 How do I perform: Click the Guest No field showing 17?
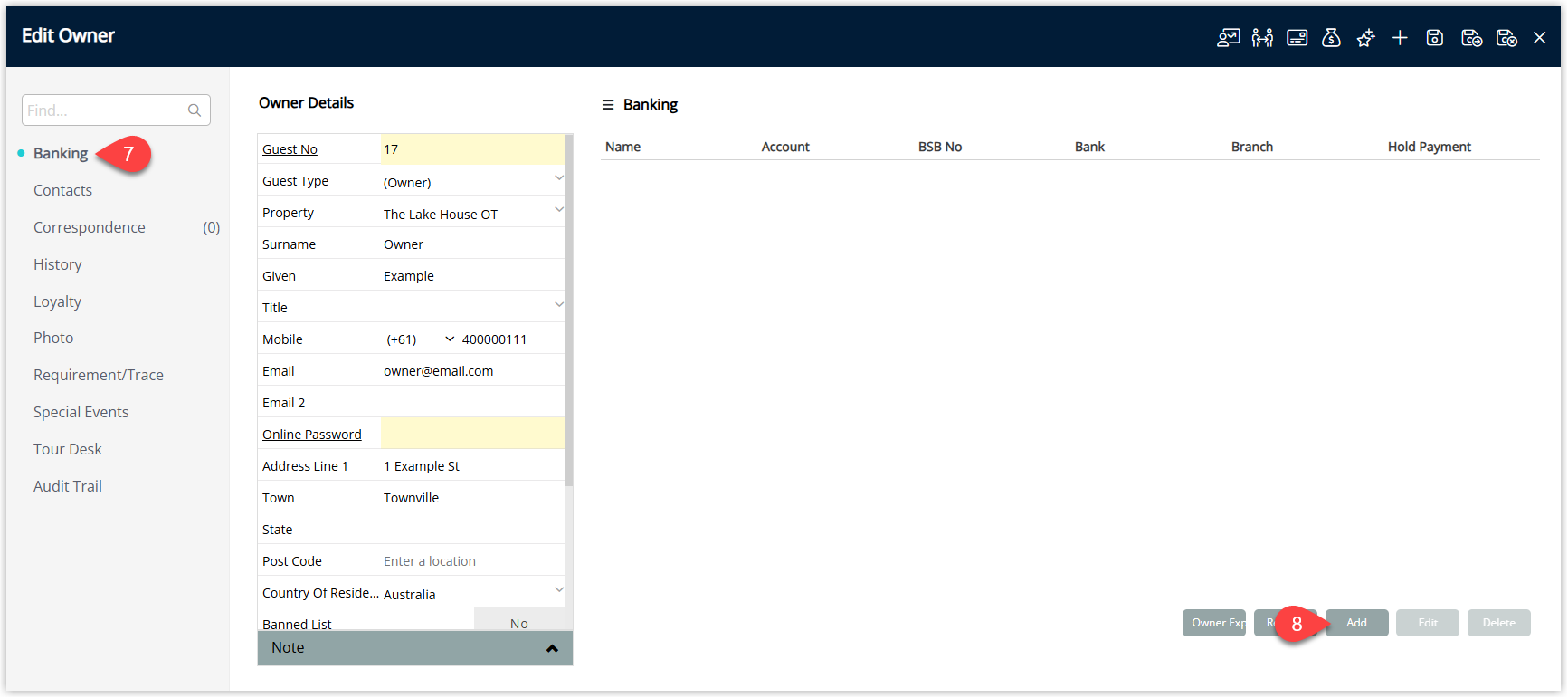pos(472,149)
